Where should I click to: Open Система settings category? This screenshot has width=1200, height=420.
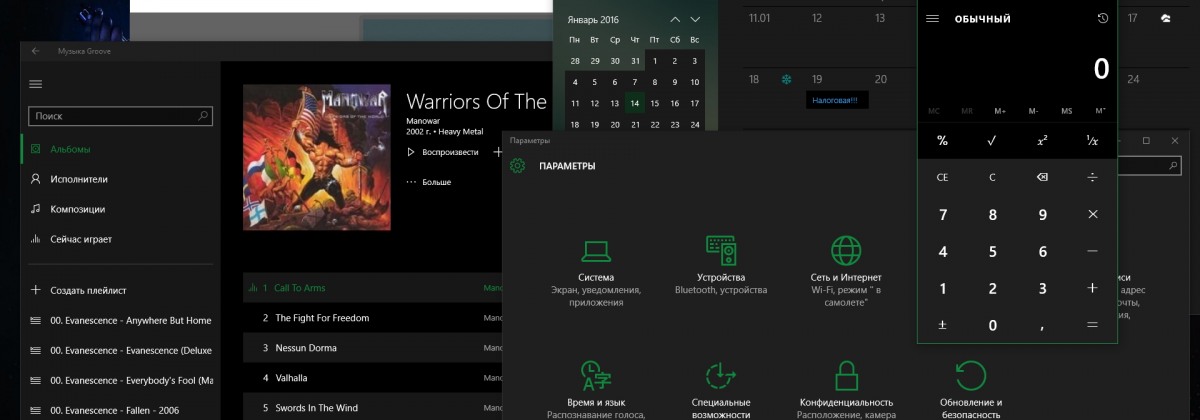596,272
